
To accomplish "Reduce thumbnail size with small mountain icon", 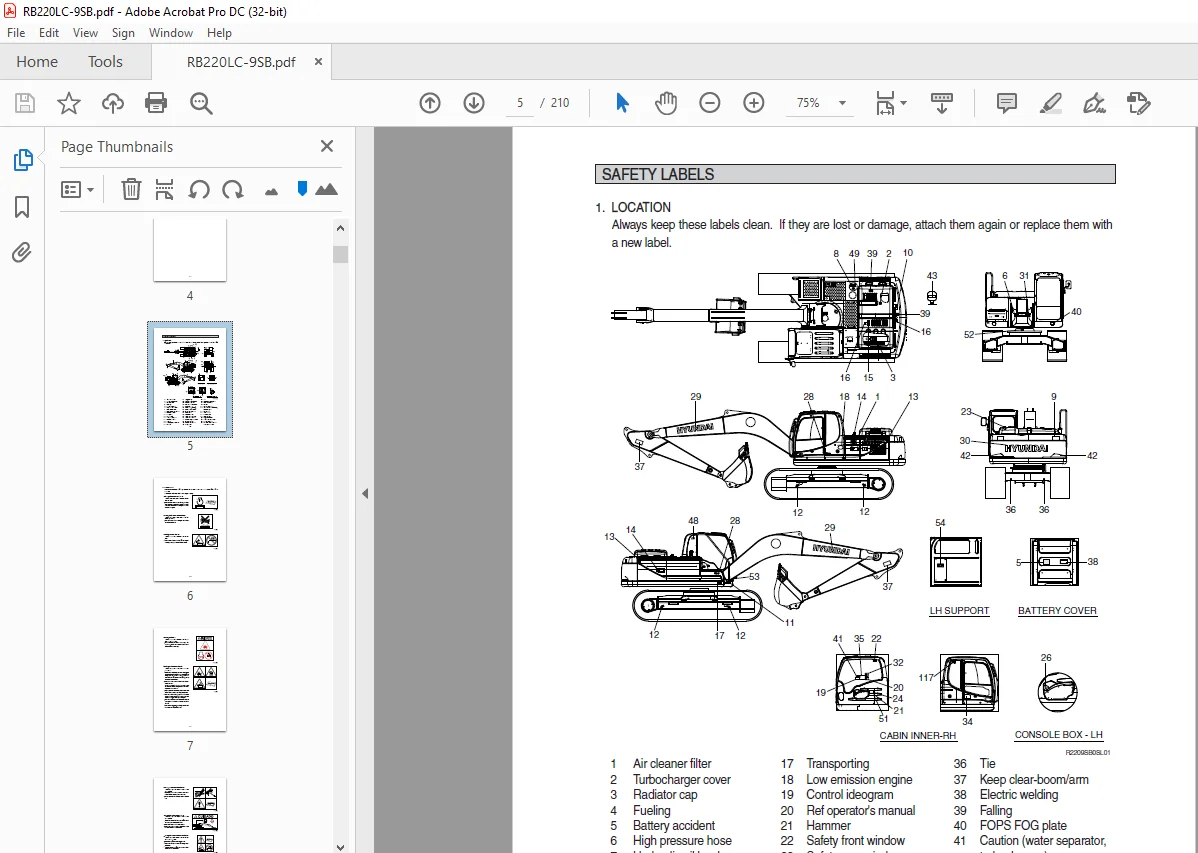I will tap(271, 191).
